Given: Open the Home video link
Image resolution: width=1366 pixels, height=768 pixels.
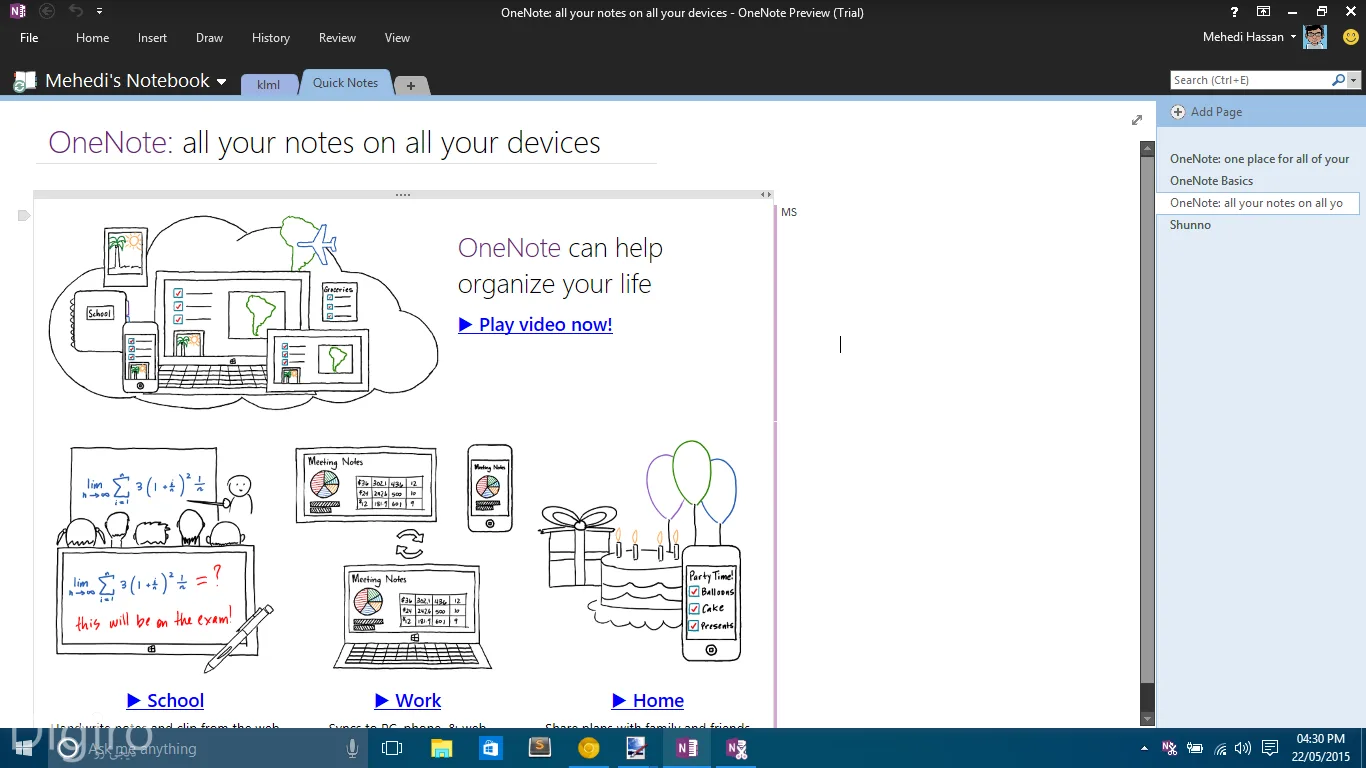Looking at the screenshot, I should 648,701.
